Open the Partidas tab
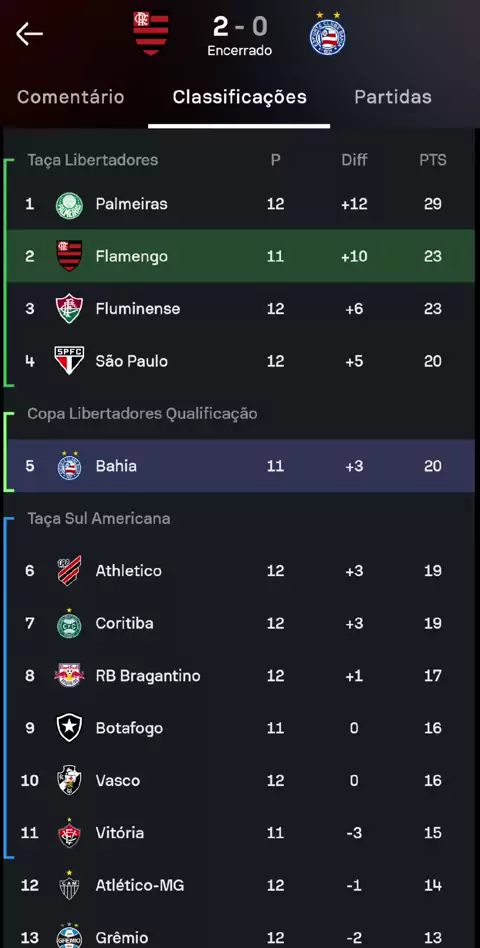The image size is (480, 948). coord(393,97)
